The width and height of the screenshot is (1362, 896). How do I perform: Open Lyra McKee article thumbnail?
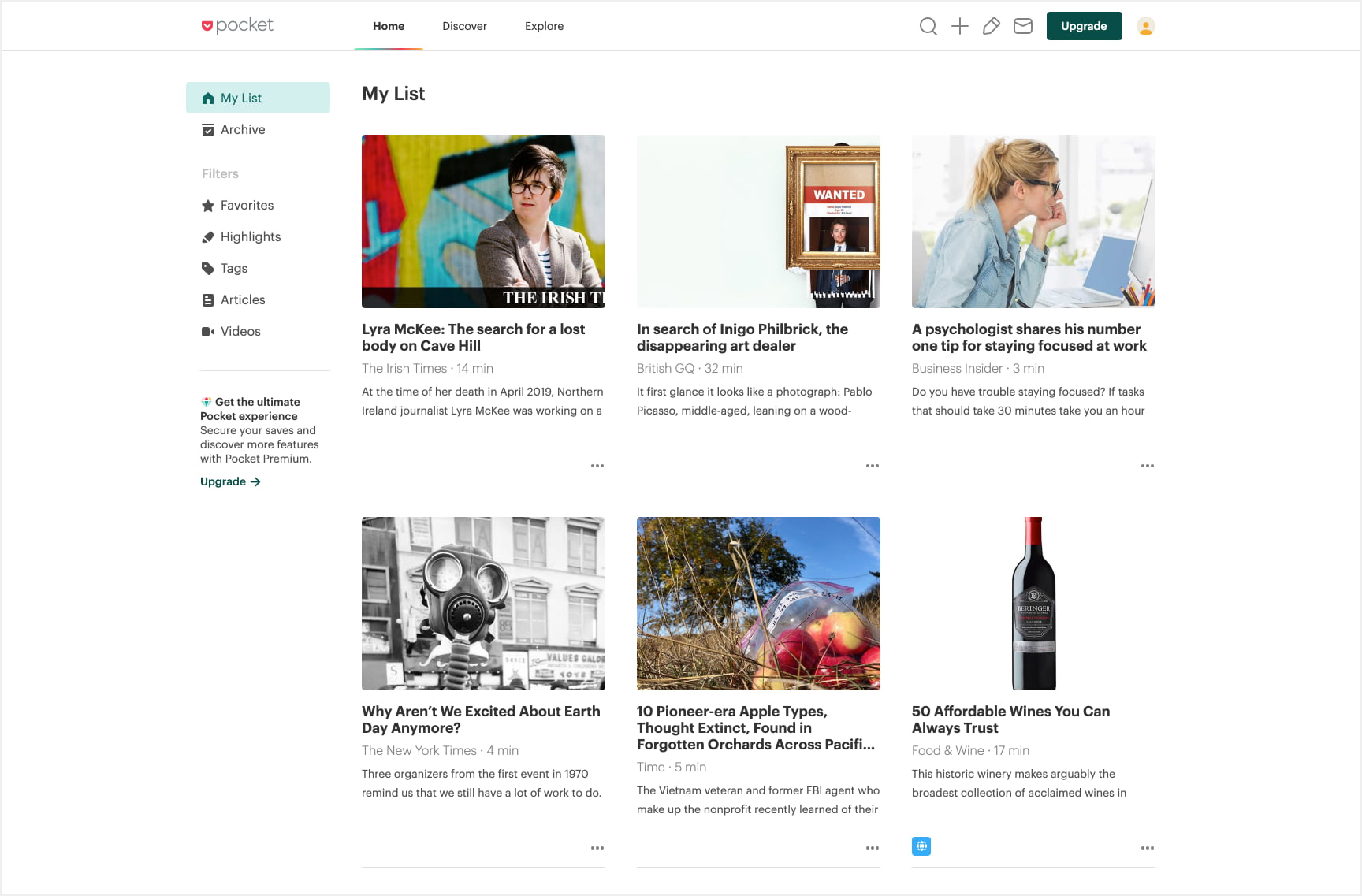(483, 221)
